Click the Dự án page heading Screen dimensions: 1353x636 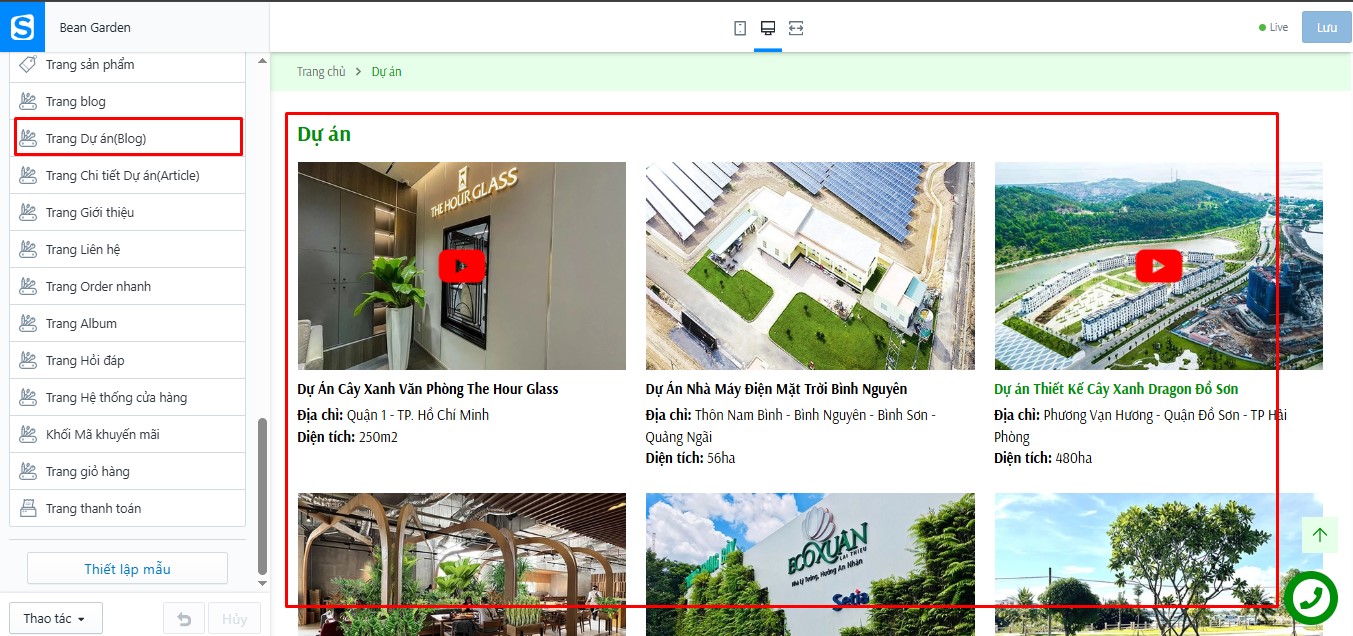coord(324,134)
